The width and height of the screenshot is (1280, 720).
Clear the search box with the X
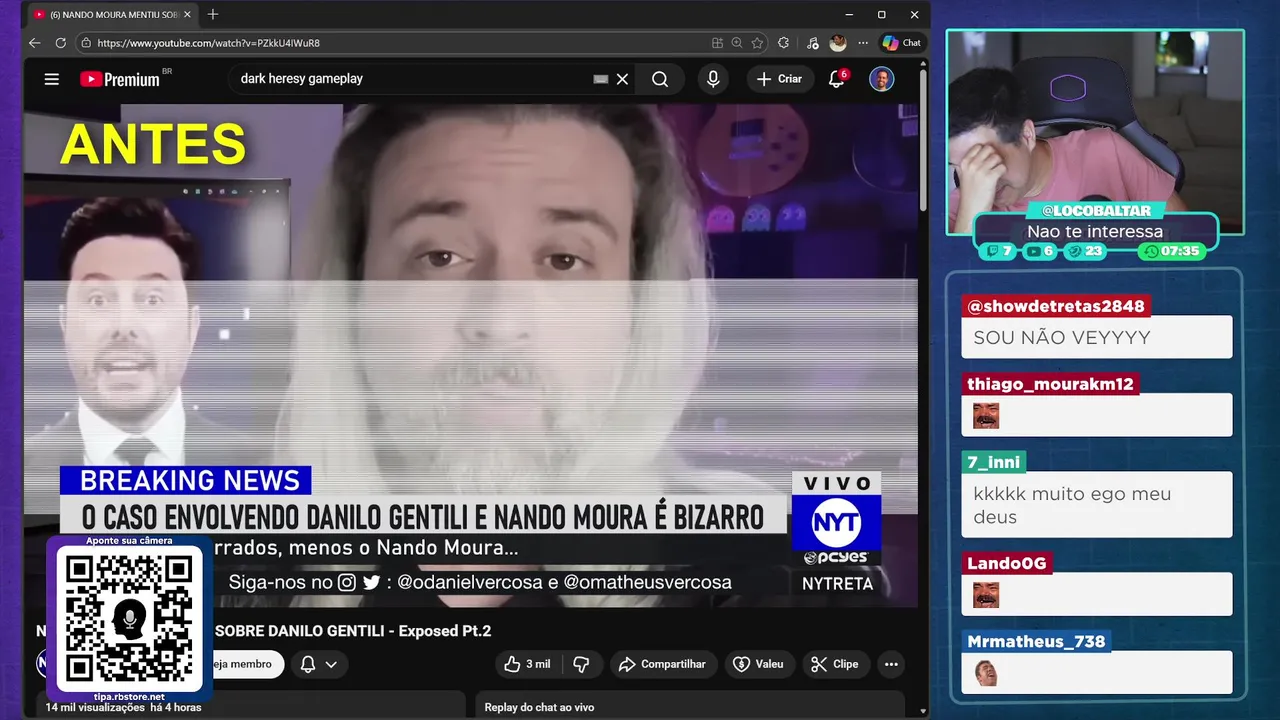point(622,79)
